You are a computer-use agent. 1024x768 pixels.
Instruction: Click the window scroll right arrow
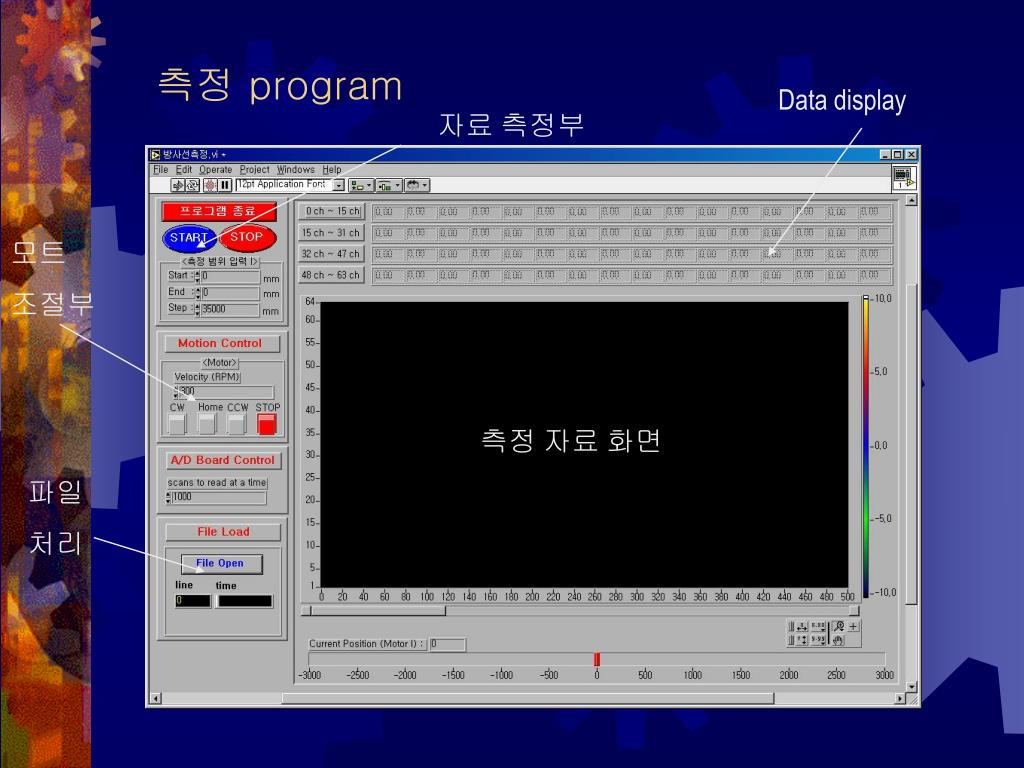(900, 699)
